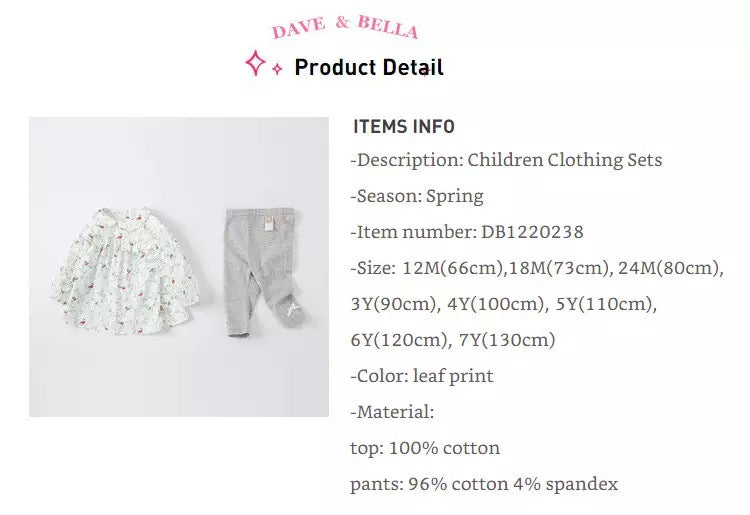Viewport: 750px width, 515px height.
Task: Click the Children Clothing Sets description line
Action: click(506, 160)
